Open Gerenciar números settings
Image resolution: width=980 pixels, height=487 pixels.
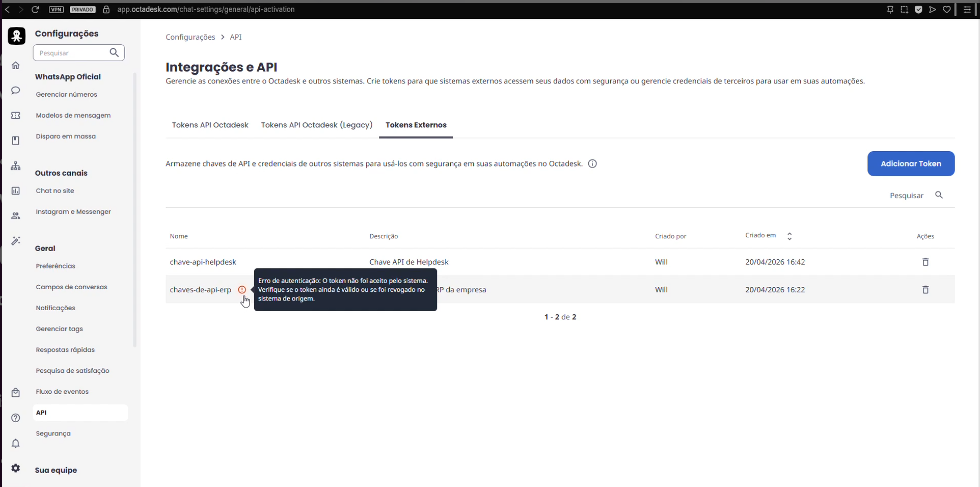[x=66, y=94]
